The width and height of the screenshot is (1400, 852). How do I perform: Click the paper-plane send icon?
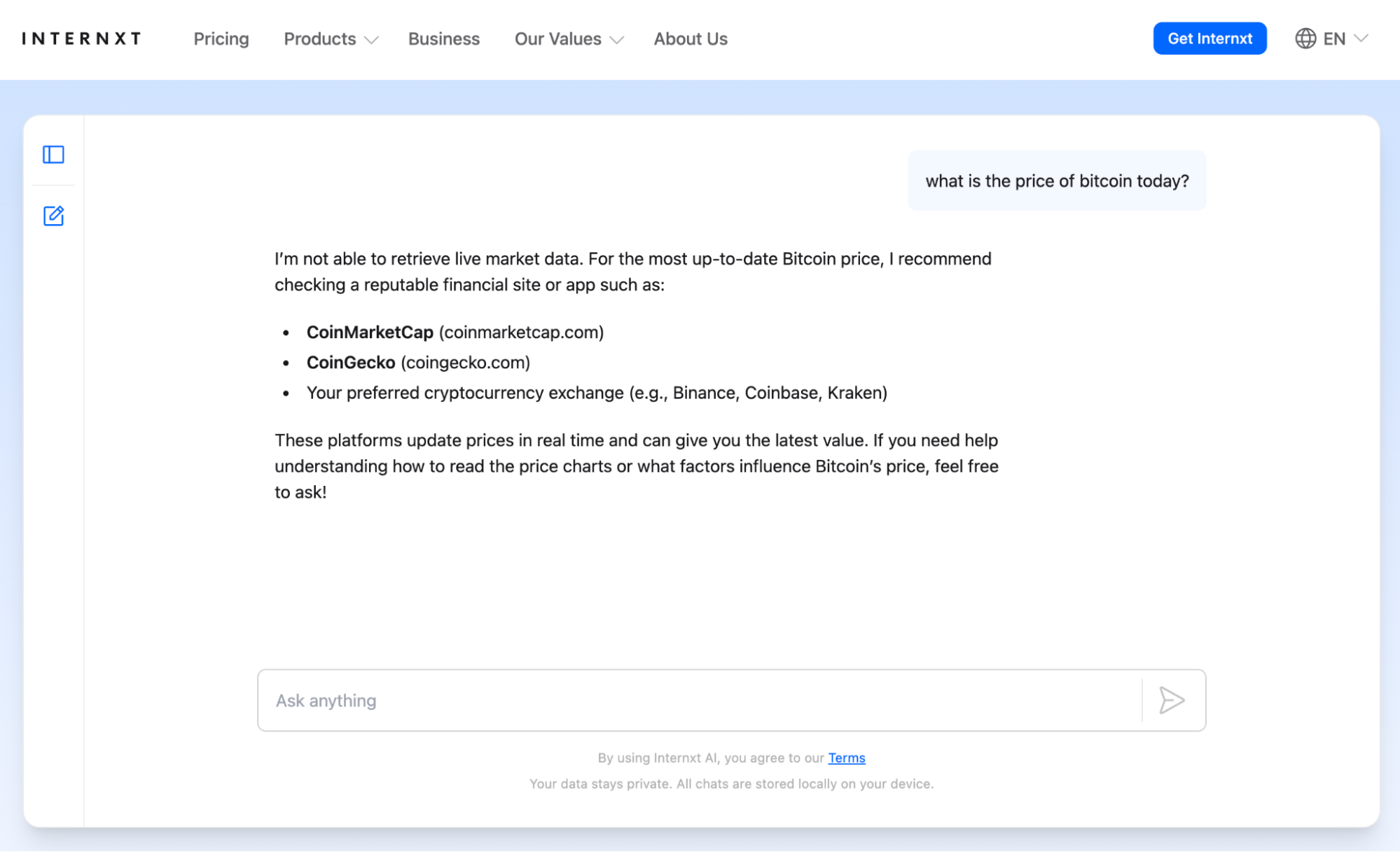point(1171,700)
